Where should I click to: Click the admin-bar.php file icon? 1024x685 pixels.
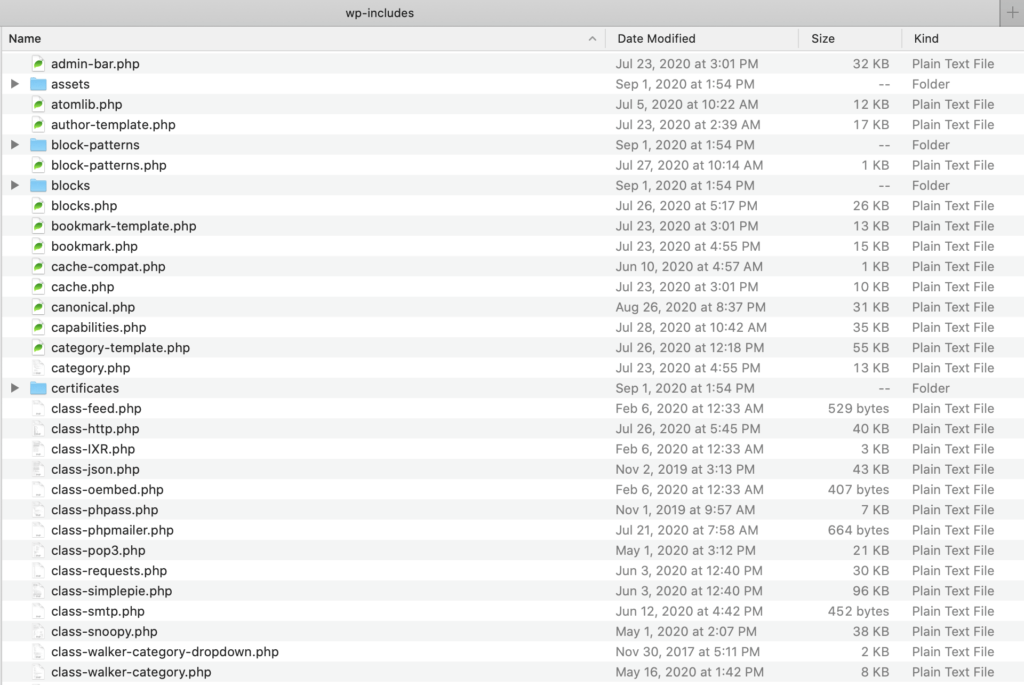tap(39, 64)
